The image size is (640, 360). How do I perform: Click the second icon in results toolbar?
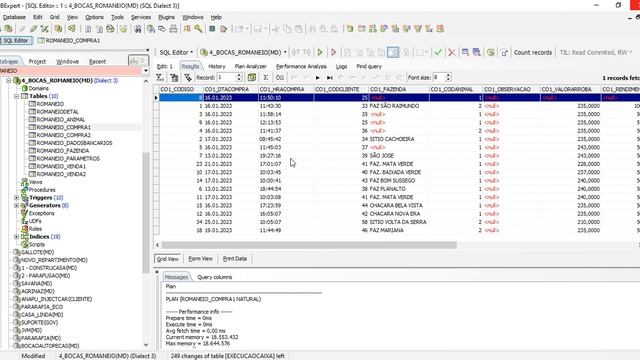point(174,78)
